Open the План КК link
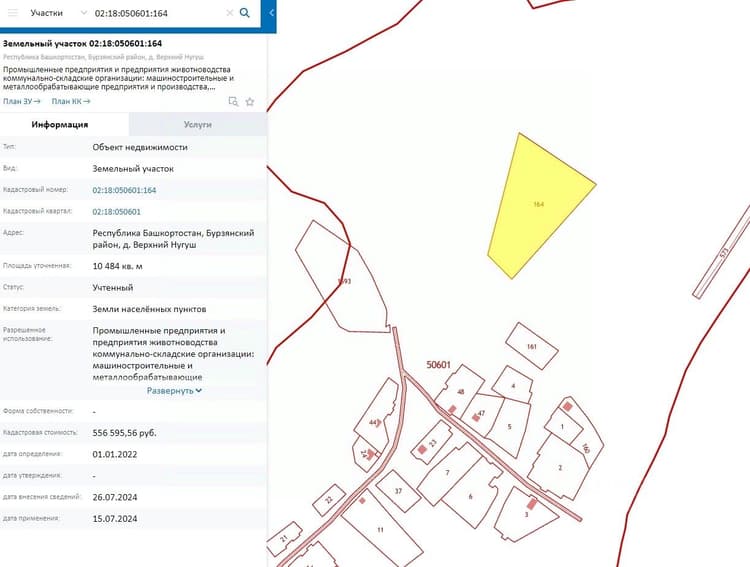This screenshot has width=750, height=567. 71,101
